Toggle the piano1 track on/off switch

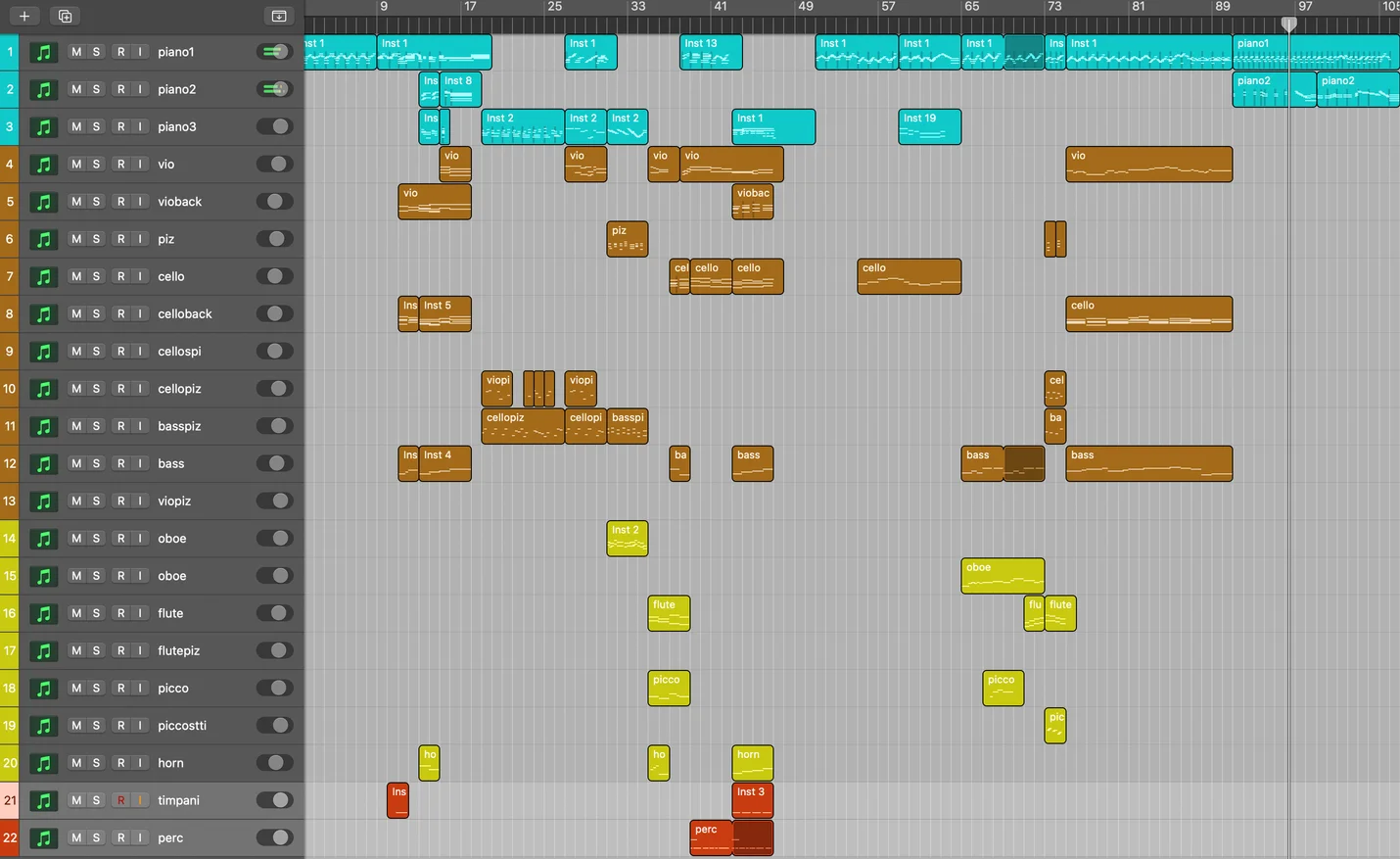(x=274, y=52)
